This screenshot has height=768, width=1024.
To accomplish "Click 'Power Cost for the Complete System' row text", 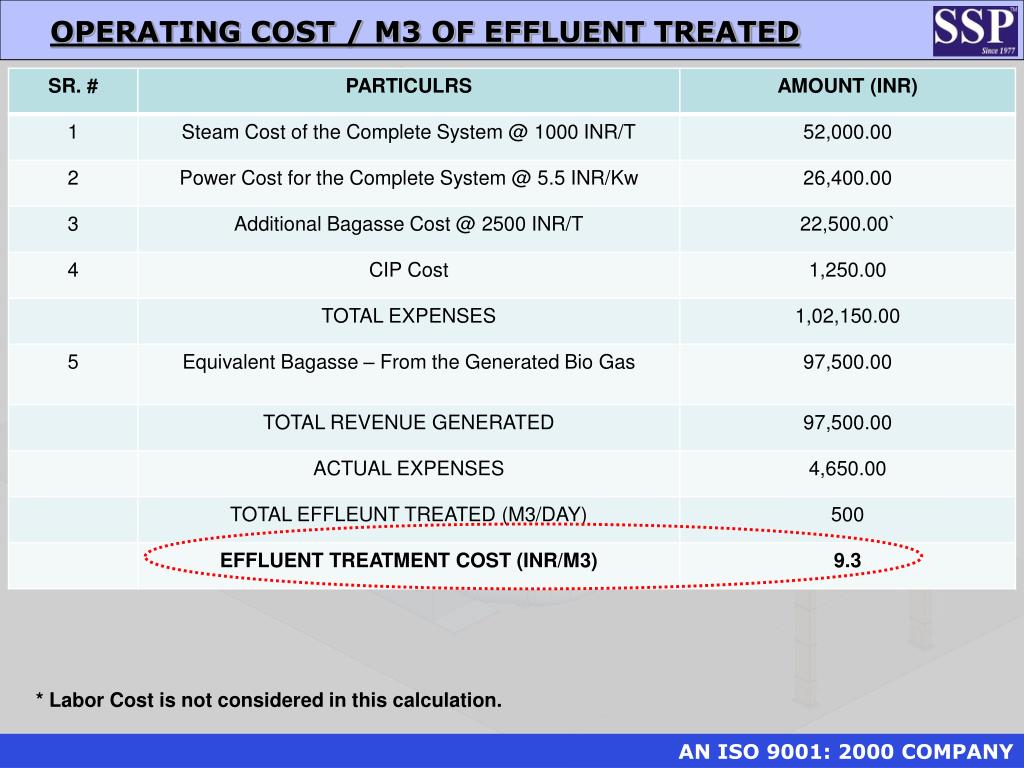I will click(409, 178).
